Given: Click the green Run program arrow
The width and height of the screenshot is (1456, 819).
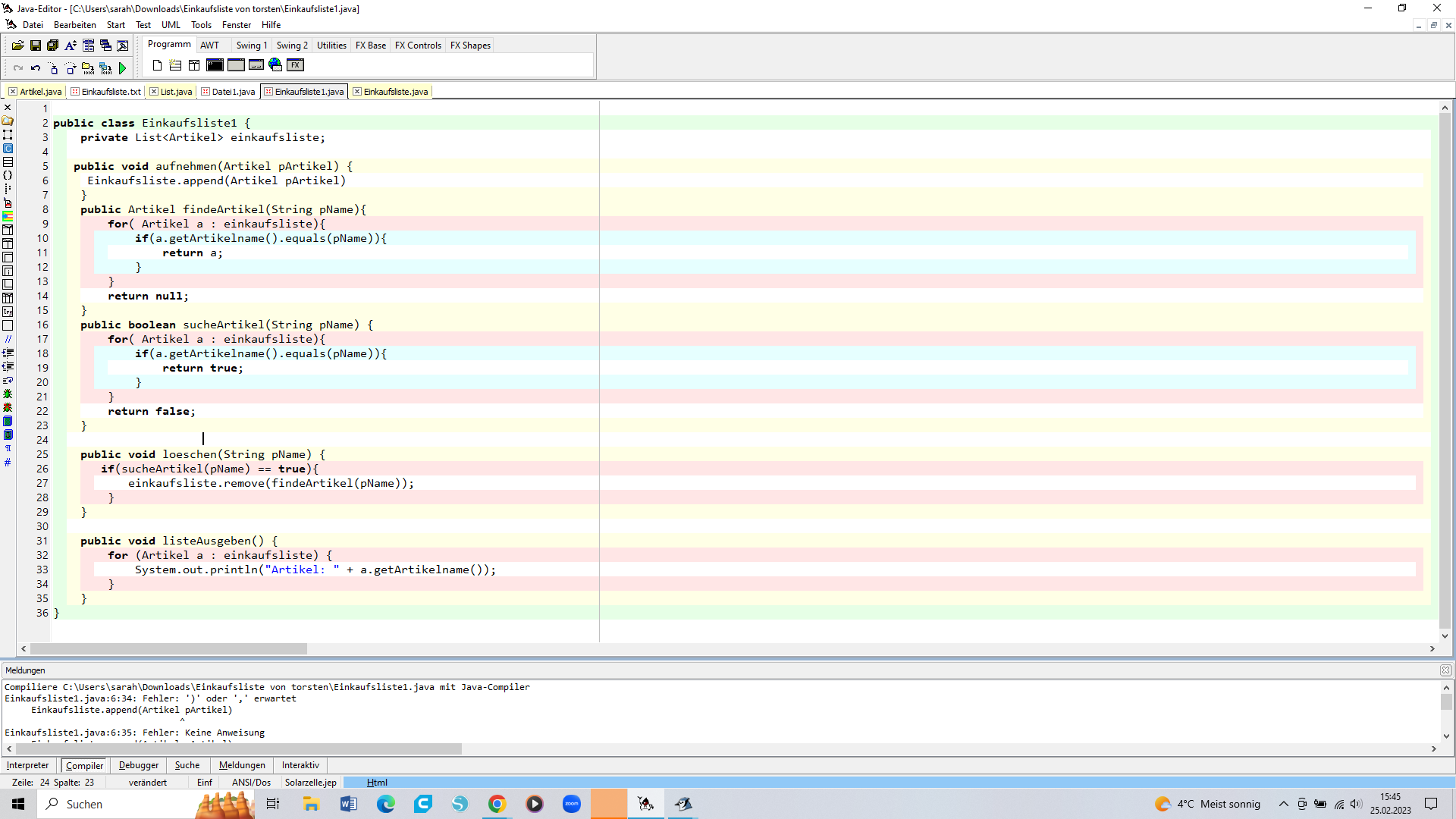Looking at the screenshot, I should 123,68.
